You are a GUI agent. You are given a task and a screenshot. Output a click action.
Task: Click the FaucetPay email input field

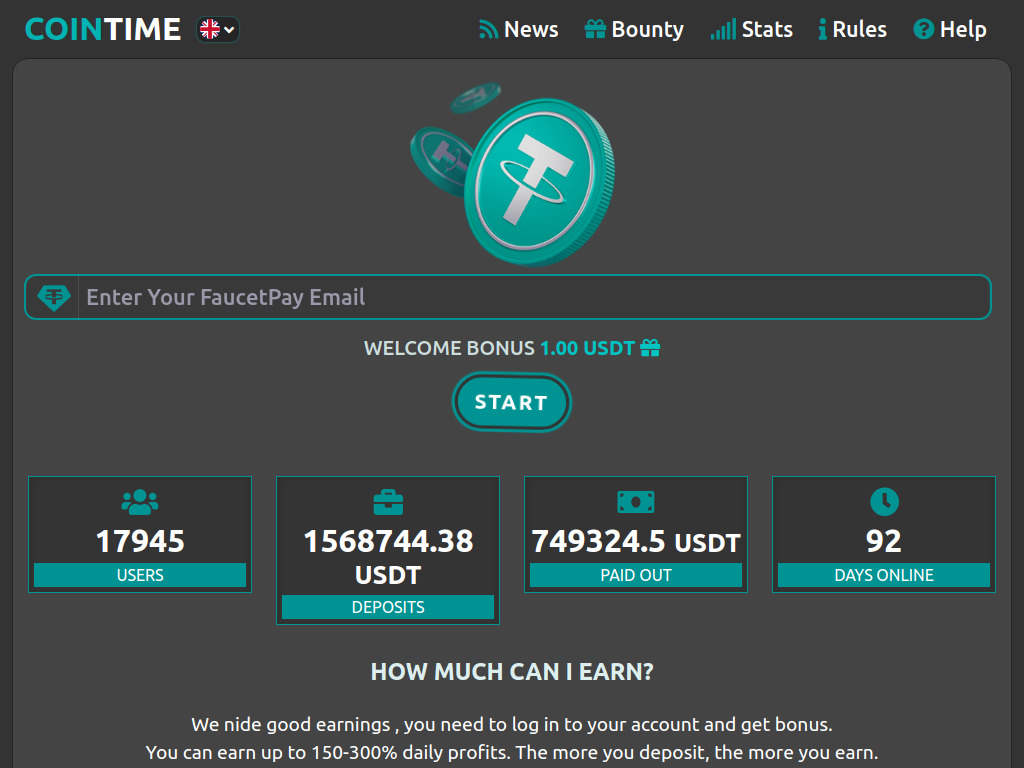(500, 297)
